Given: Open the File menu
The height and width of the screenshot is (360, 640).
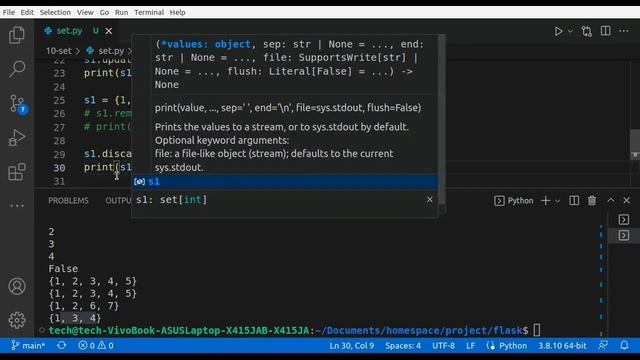Looking at the screenshot, I should click(x=9, y=12).
